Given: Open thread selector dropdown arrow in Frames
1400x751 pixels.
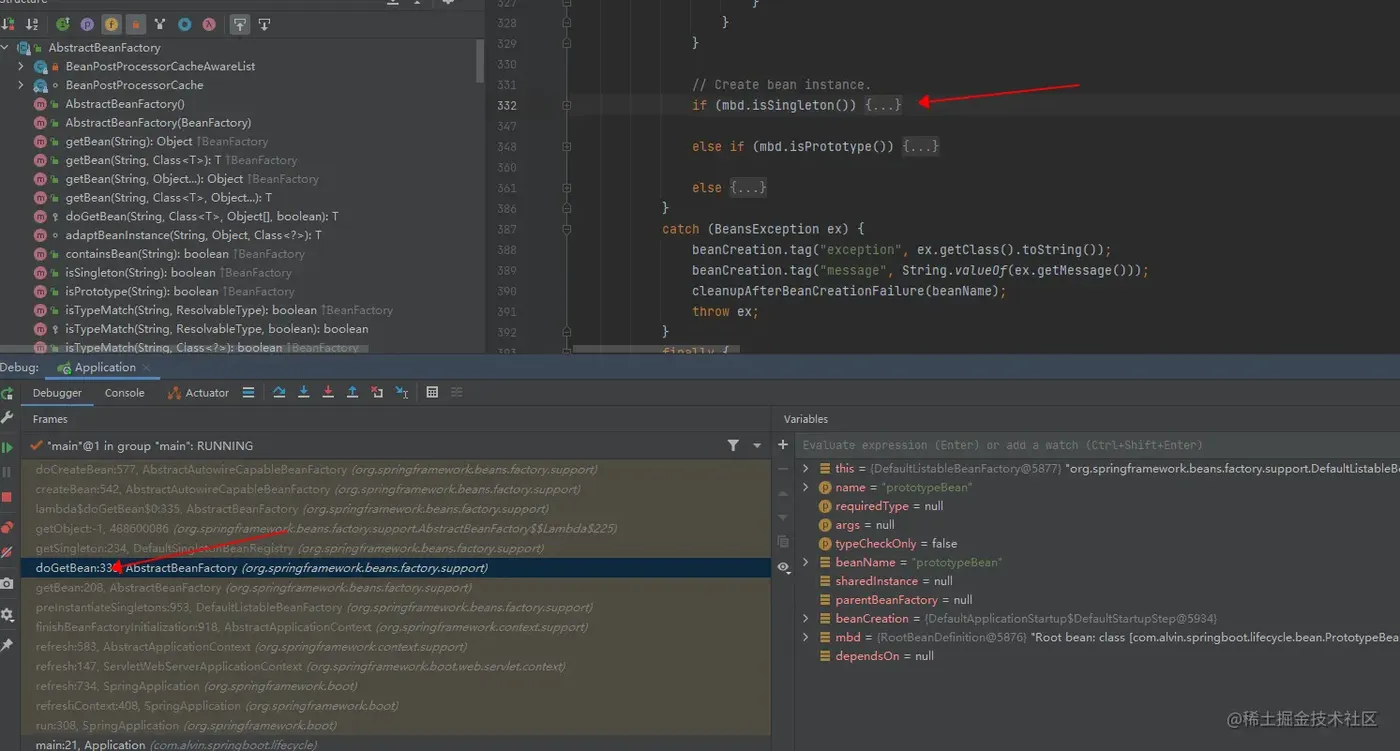Looking at the screenshot, I should [757, 446].
